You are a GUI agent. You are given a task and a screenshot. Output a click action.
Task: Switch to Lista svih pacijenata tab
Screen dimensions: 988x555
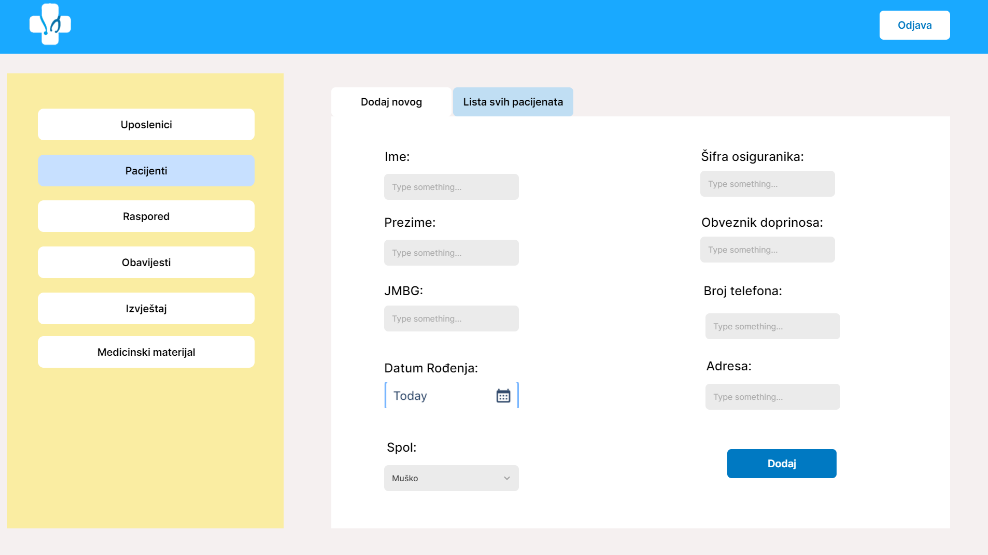[x=512, y=102]
